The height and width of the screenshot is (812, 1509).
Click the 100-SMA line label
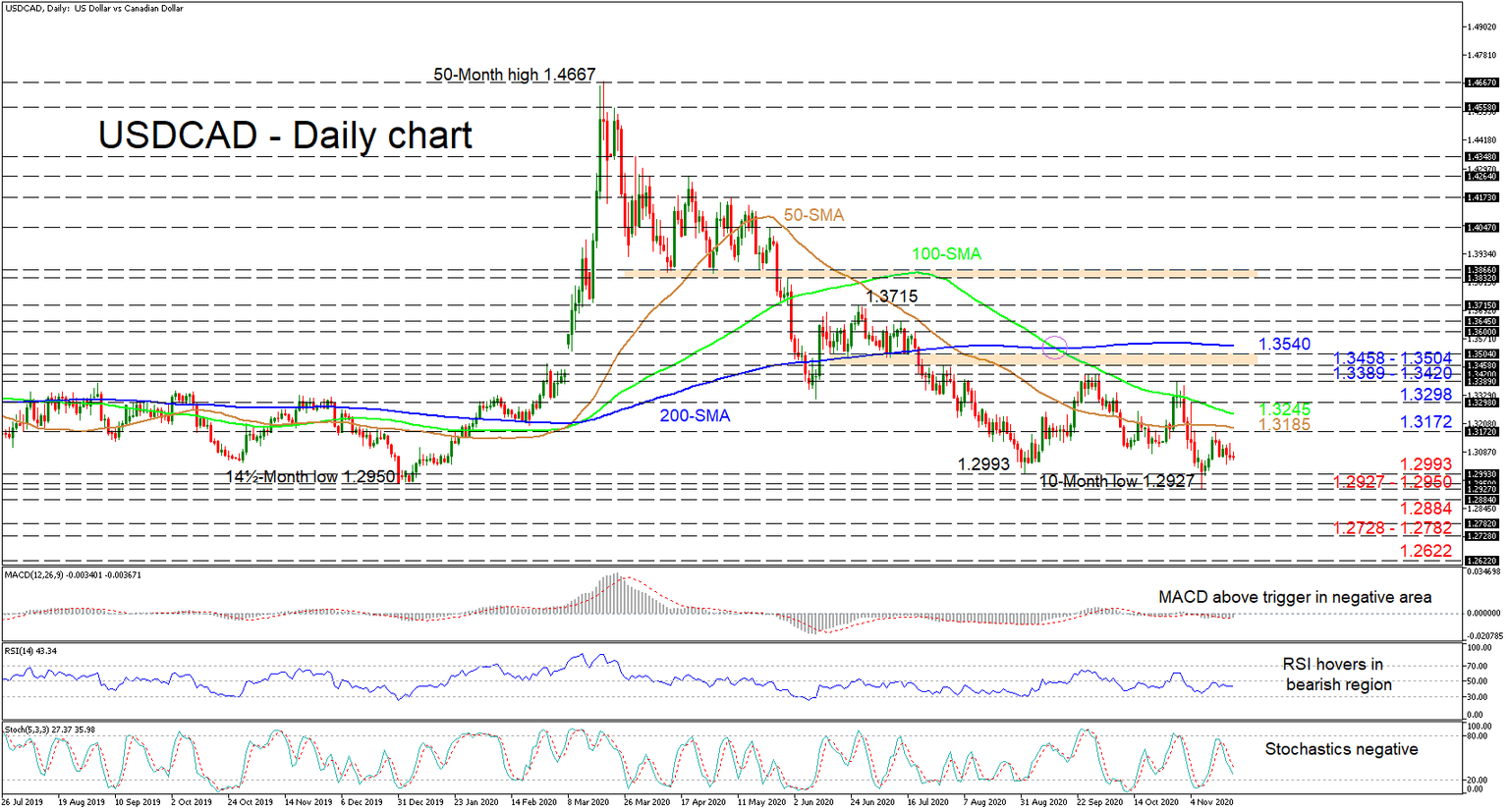tap(945, 253)
